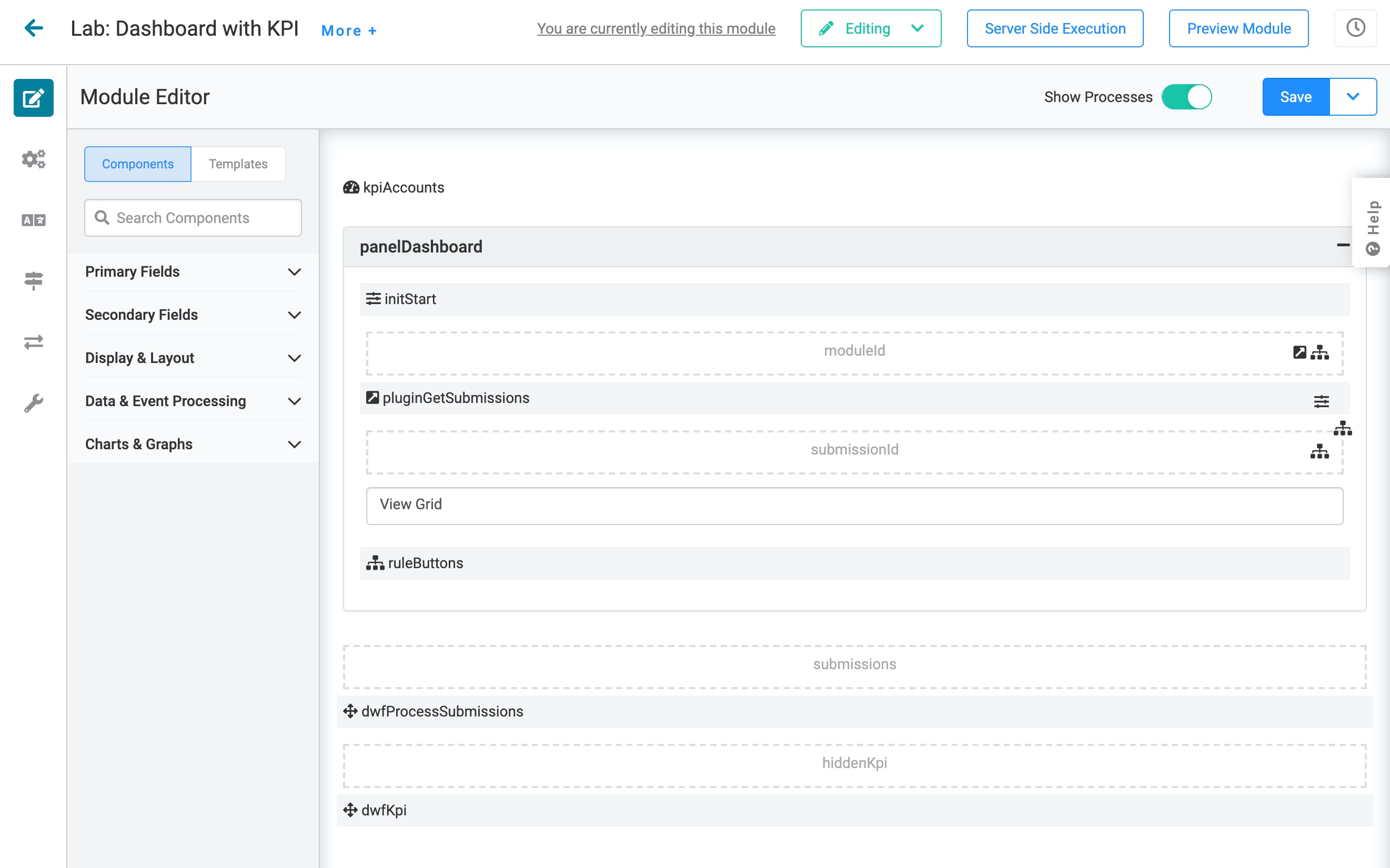This screenshot has width=1390, height=868.
Task: Click the dwfProcessSubmissions move icon
Action: [350, 711]
